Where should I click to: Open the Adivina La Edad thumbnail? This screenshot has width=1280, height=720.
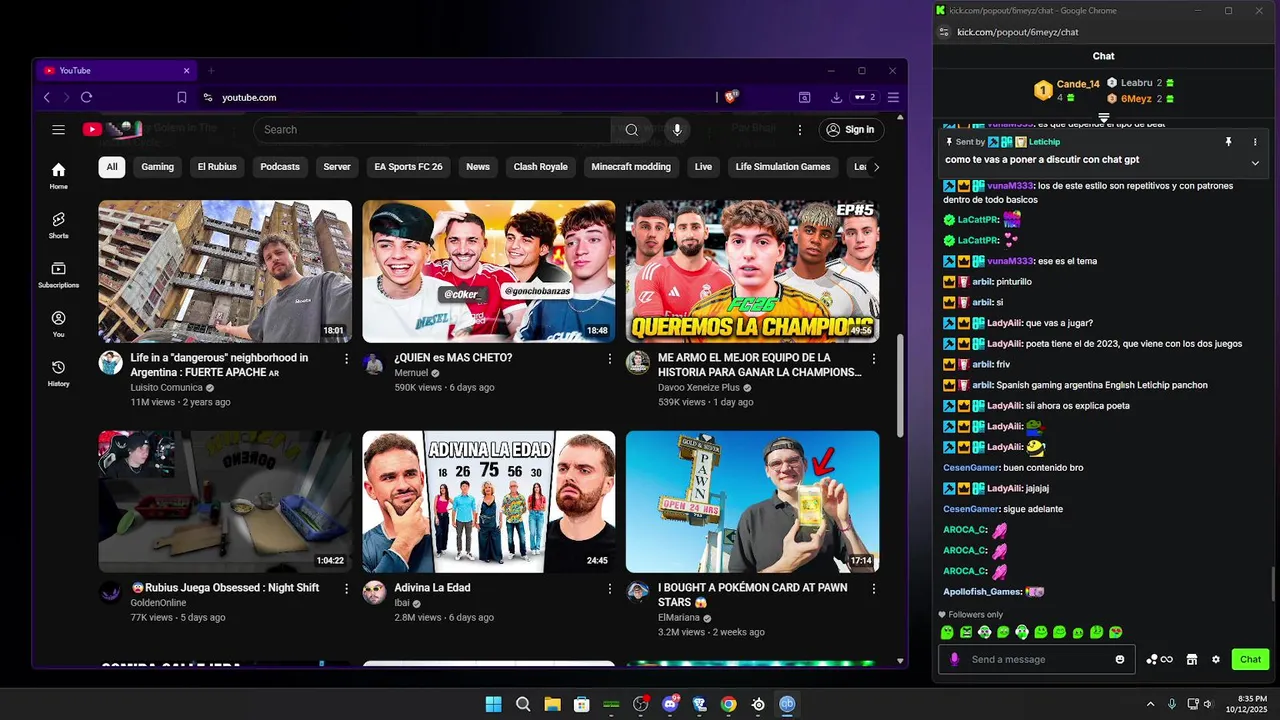[489, 501]
